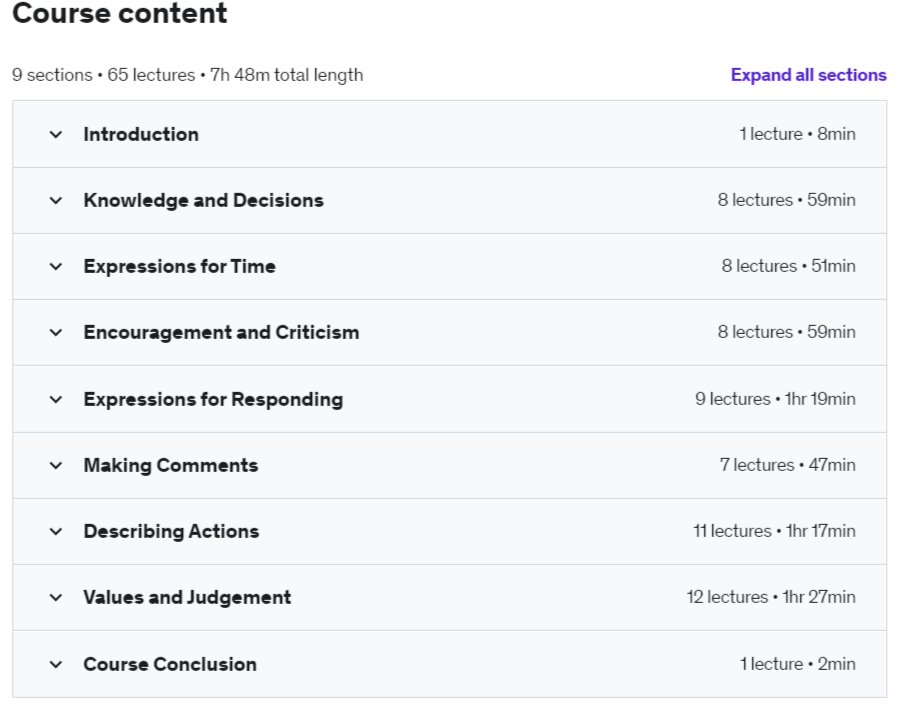897x710 pixels.
Task: Click the Course content heading
Action: pyautogui.click(x=120, y=13)
